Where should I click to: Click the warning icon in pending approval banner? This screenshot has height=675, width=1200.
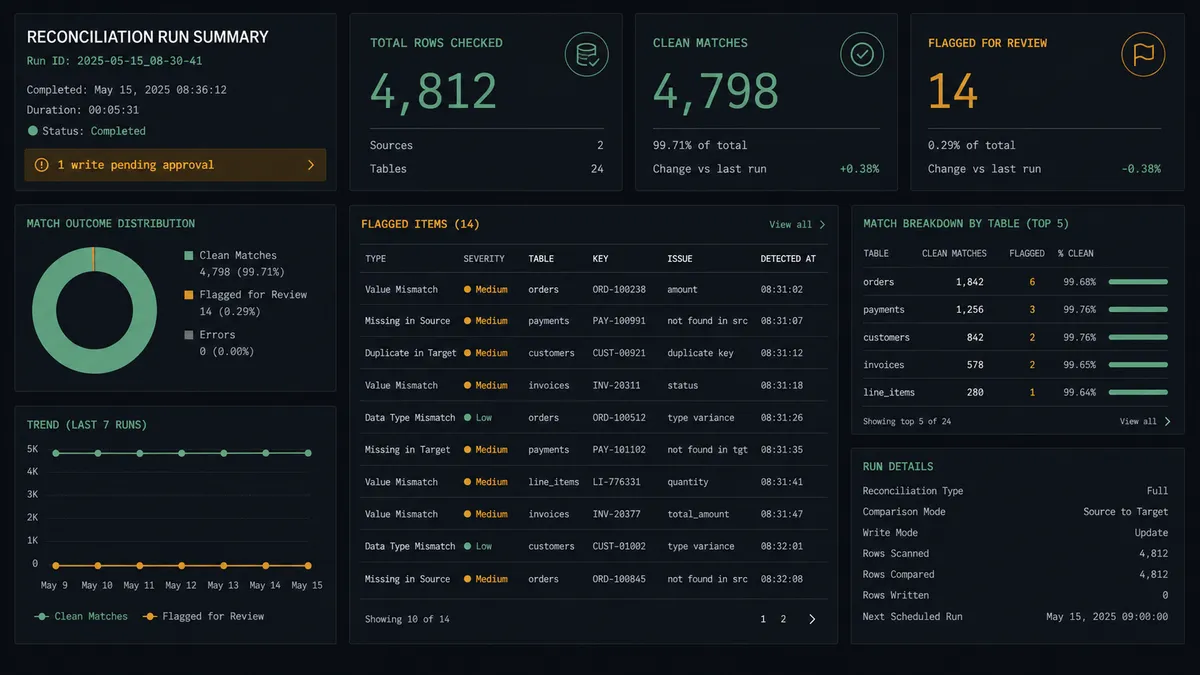[42, 165]
